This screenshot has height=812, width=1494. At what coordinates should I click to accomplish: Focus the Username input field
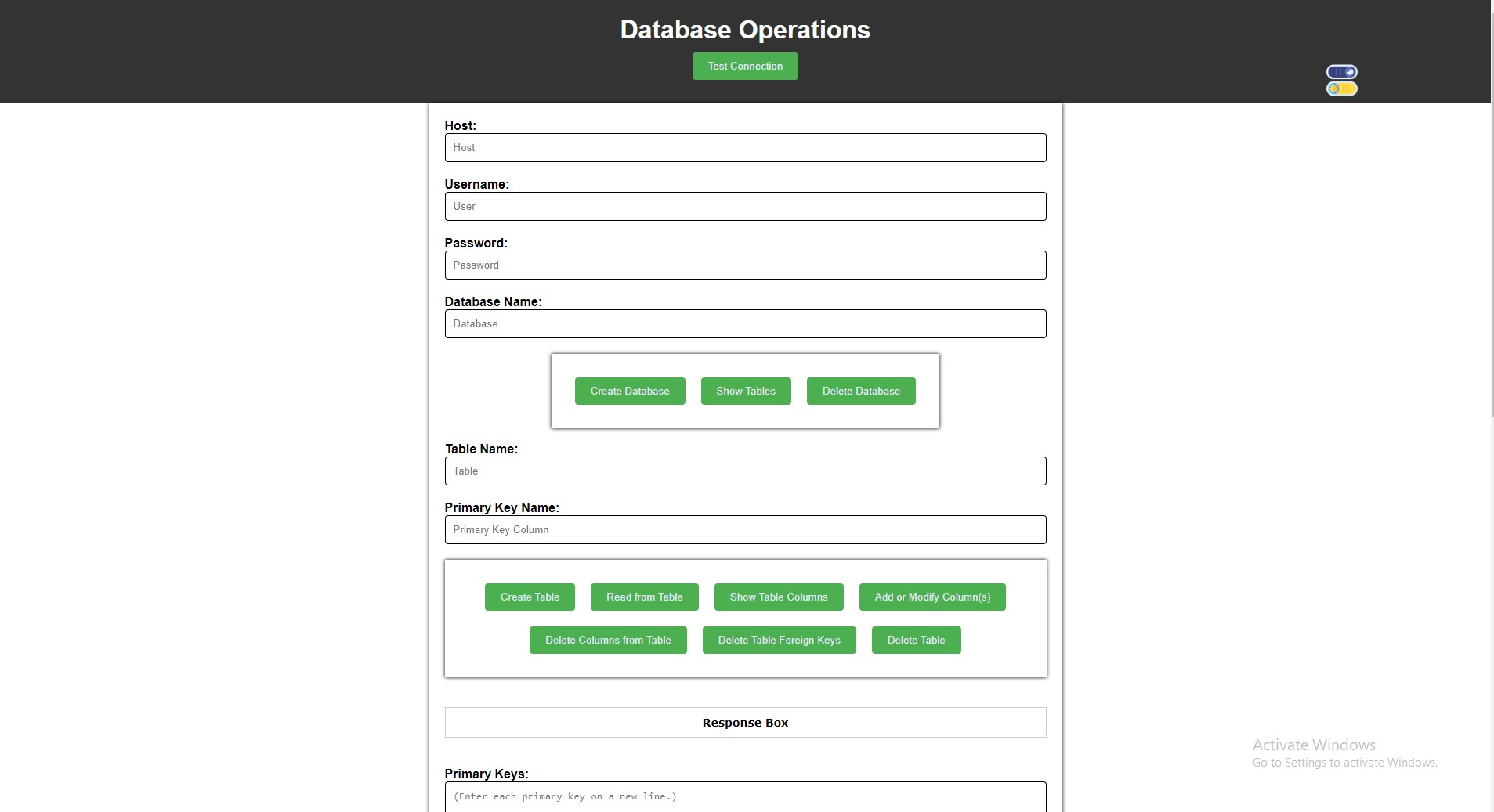(x=745, y=207)
